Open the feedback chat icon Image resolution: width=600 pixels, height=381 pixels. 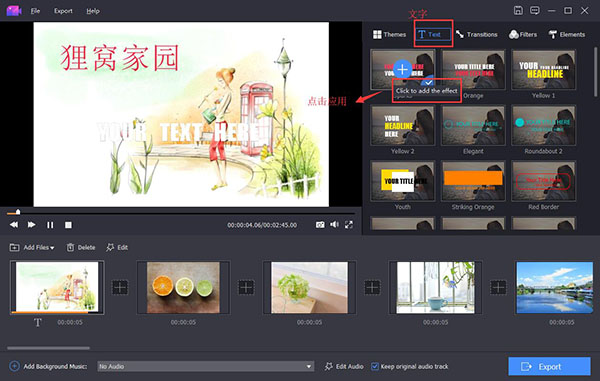tap(535, 10)
